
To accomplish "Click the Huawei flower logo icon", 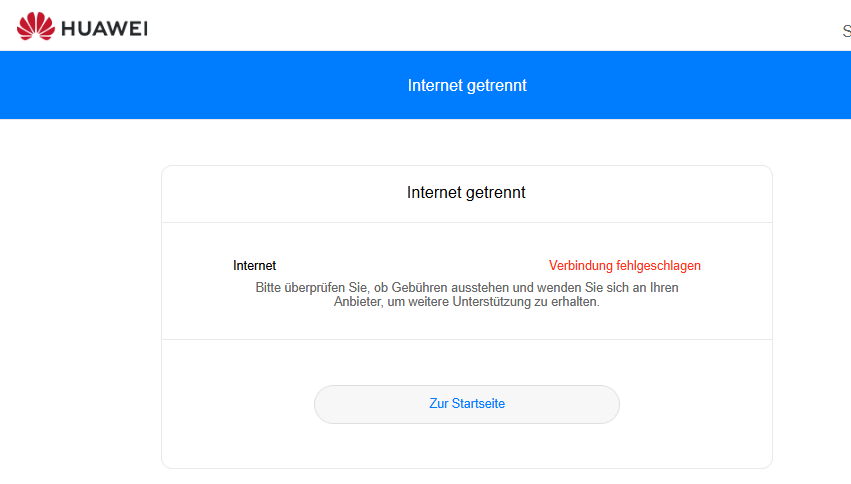I will 36,27.
